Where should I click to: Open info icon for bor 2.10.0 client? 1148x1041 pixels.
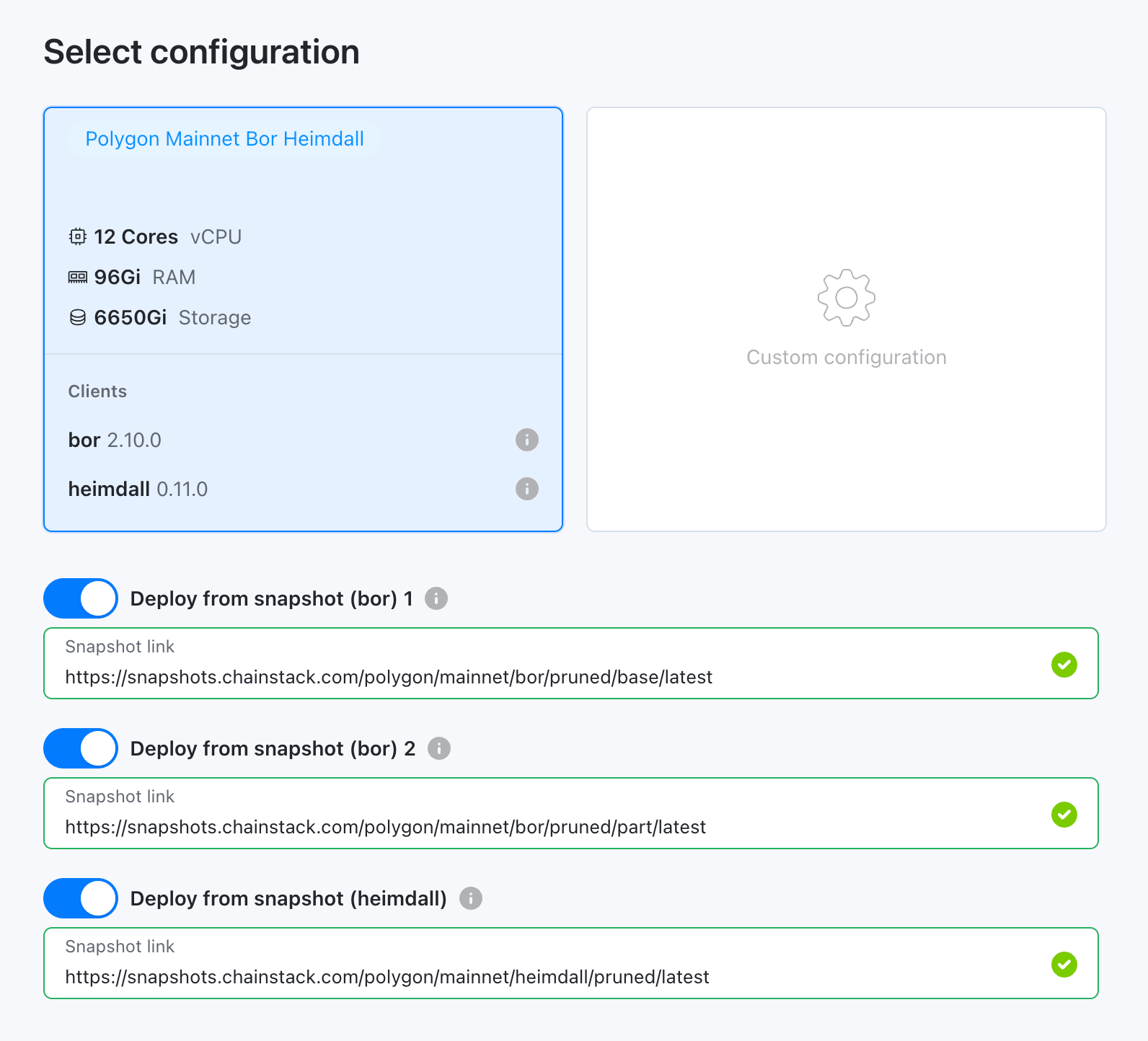click(x=527, y=440)
